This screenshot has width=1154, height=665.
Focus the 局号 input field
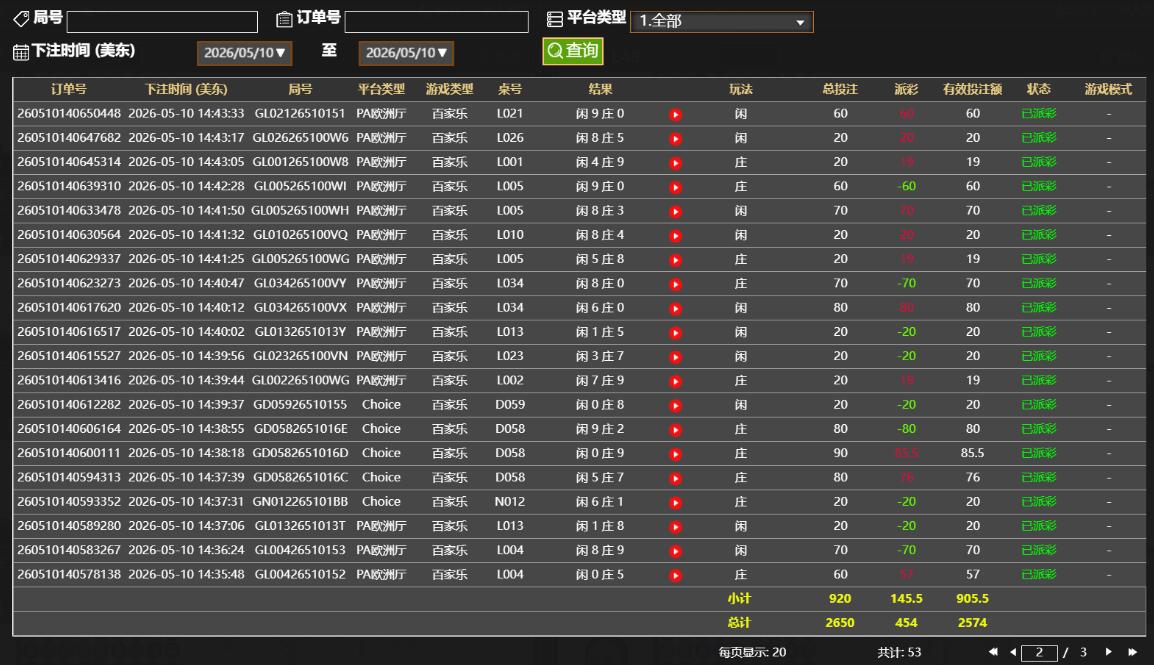162,21
